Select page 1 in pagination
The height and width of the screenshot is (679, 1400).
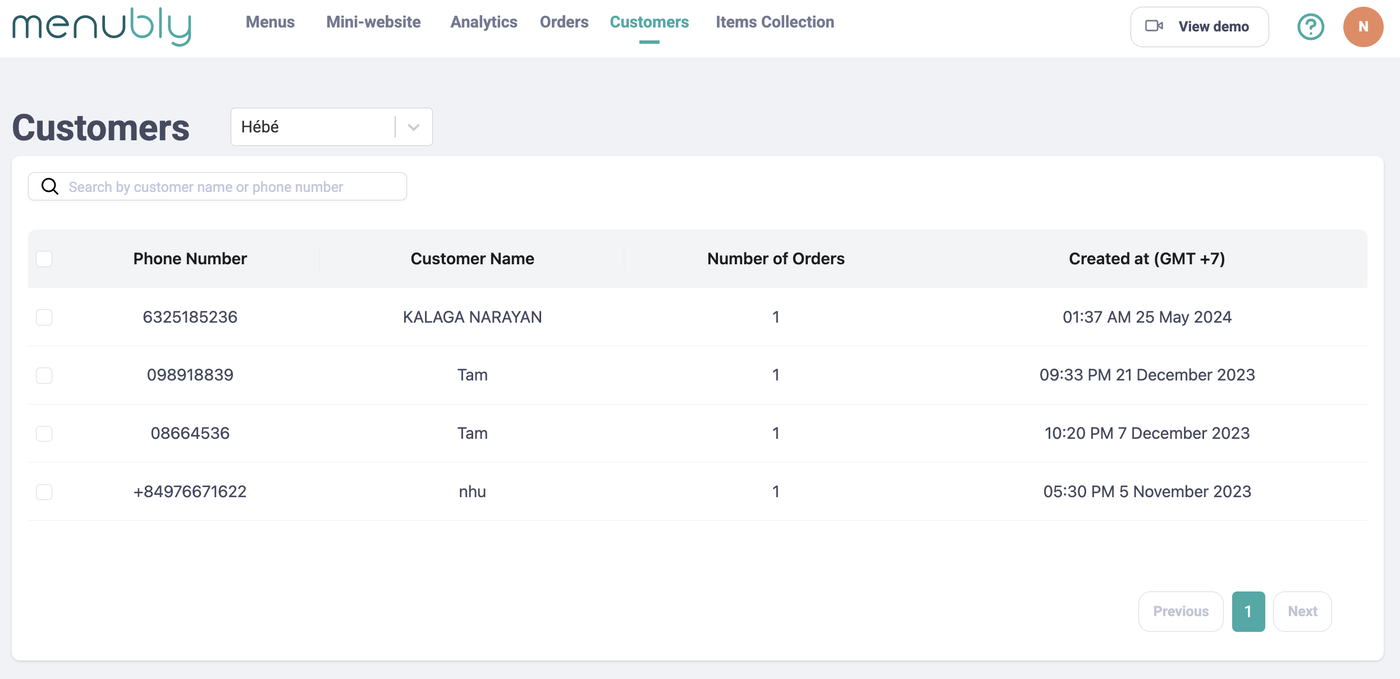(x=1248, y=611)
